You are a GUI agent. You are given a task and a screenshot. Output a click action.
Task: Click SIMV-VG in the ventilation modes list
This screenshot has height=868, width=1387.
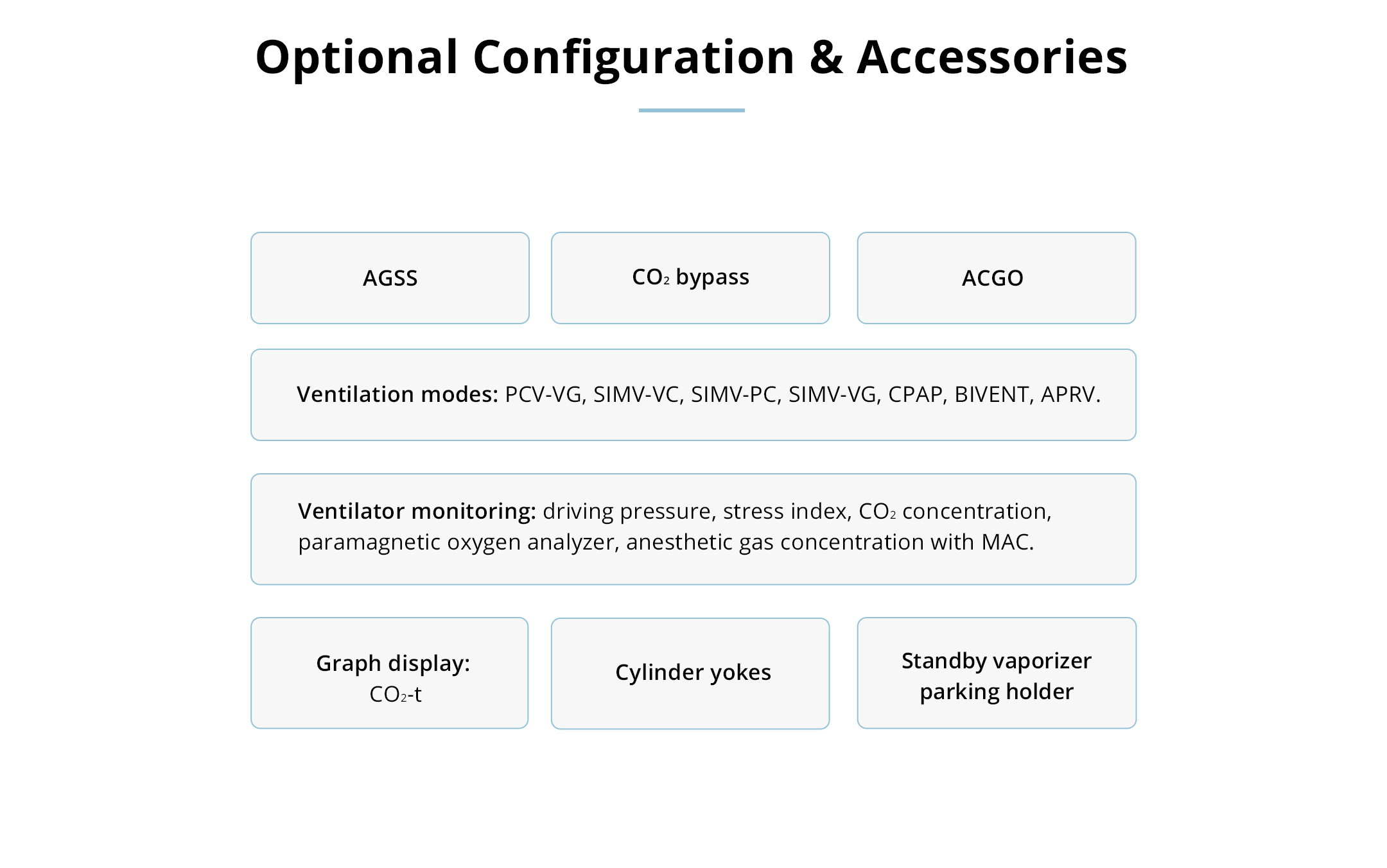pos(833,394)
